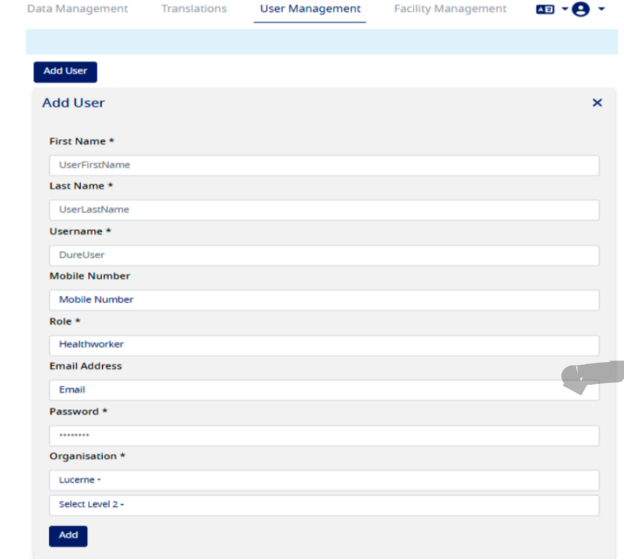The height and width of the screenshot is (560, 624).
Task: Open the Select Level 2 dropdown
Action: (x=324, y=505)
